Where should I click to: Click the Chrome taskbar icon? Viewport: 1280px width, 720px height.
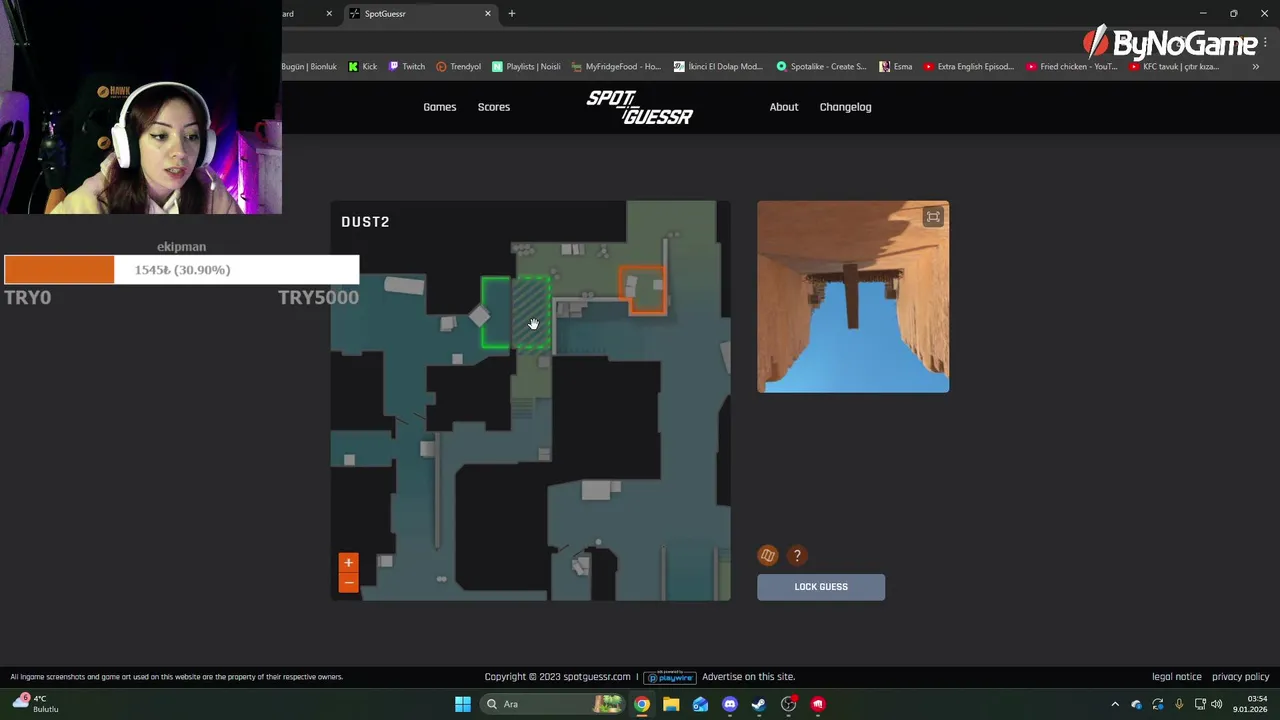(642, 704)
